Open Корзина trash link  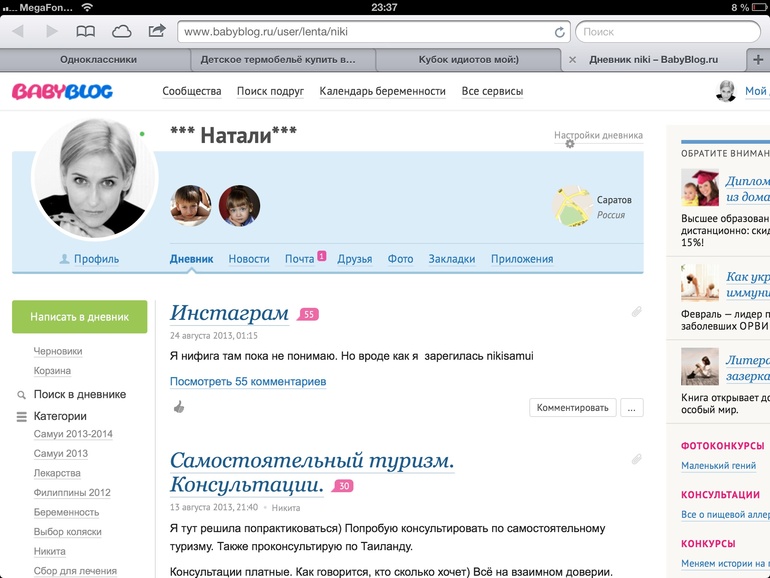coord(52,371)
